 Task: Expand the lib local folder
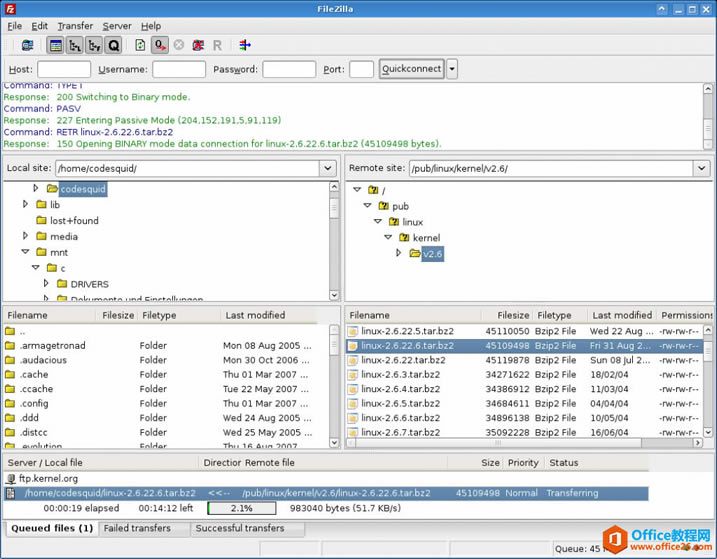click(x=26, y=204)
